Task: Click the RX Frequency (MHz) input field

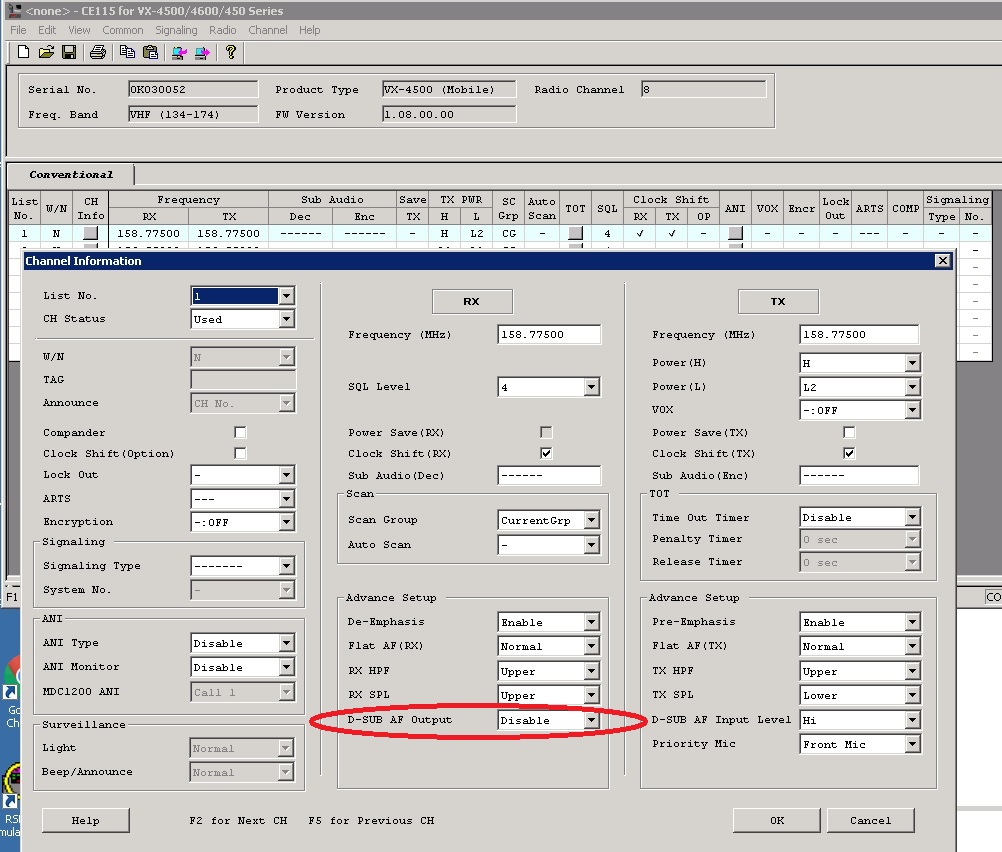Action: tap(549, 334)
